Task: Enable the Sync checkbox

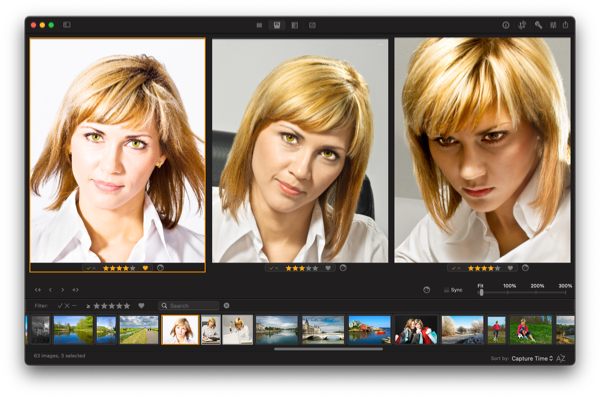Action: pyautogui.click(x=446, y=290)
